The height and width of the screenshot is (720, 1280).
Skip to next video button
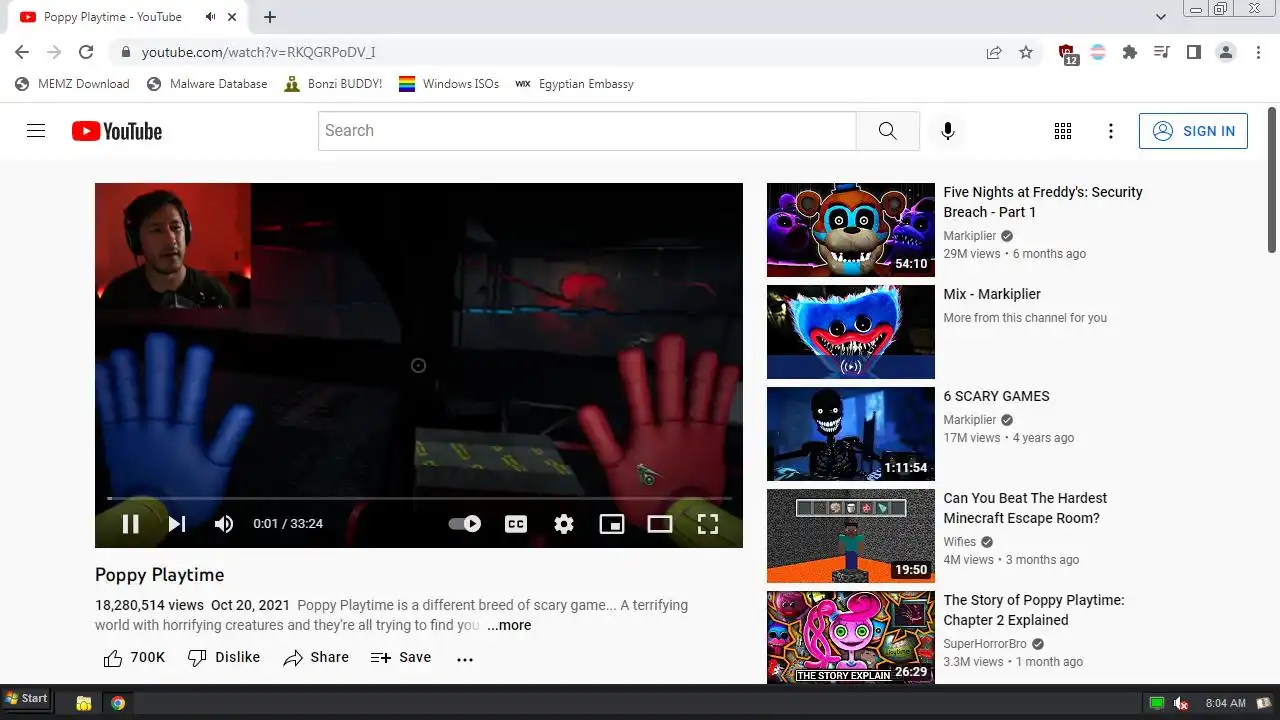(177, 524)
